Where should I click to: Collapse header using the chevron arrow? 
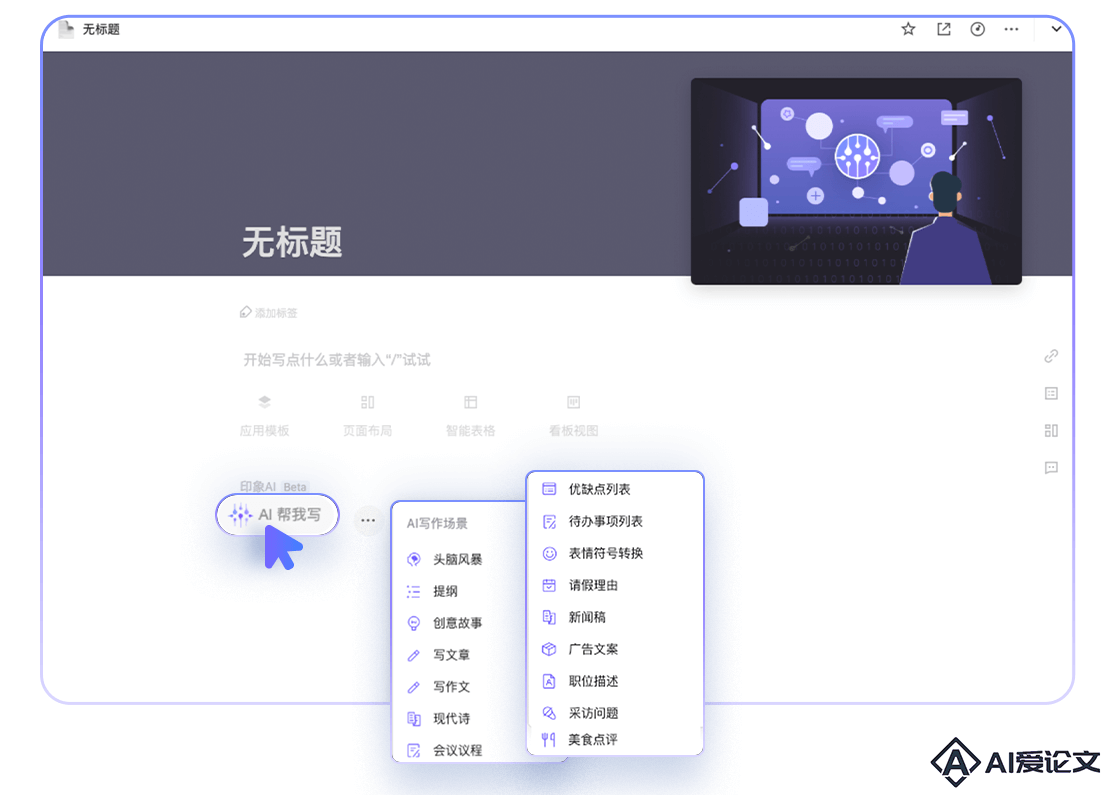[x=1056, y=29]
